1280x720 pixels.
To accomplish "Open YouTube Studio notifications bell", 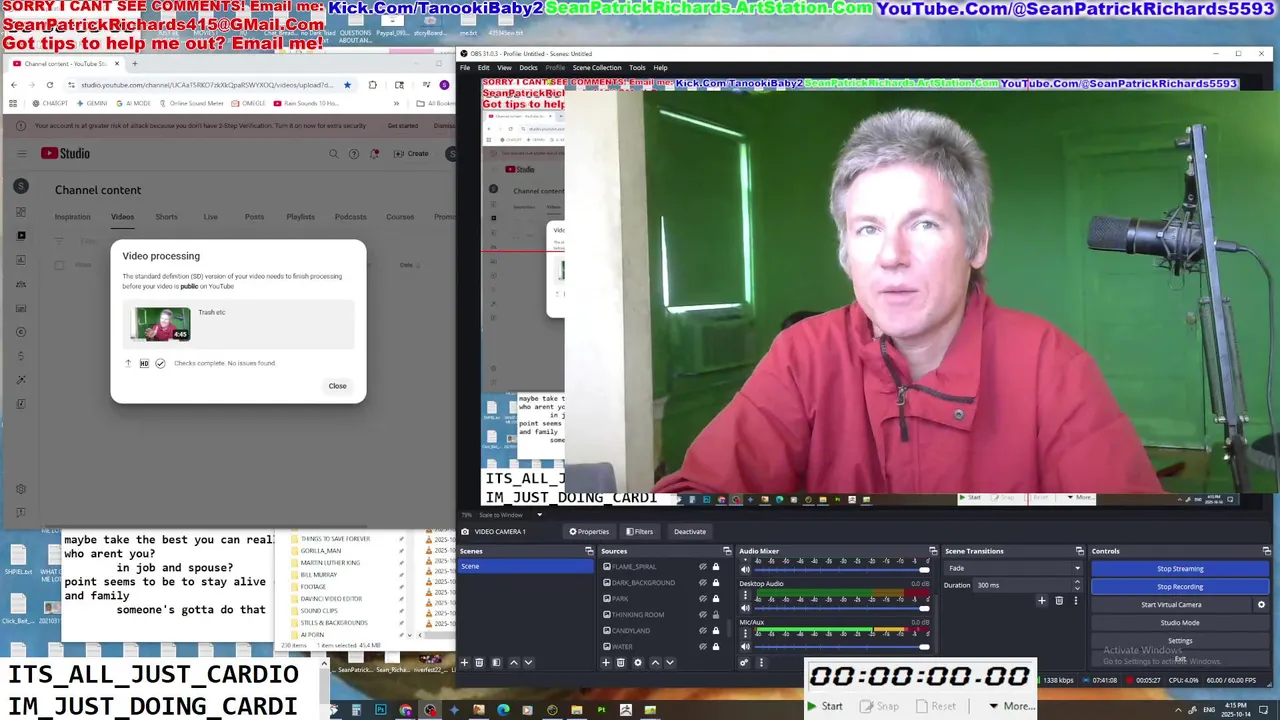I will click(374, 154).
